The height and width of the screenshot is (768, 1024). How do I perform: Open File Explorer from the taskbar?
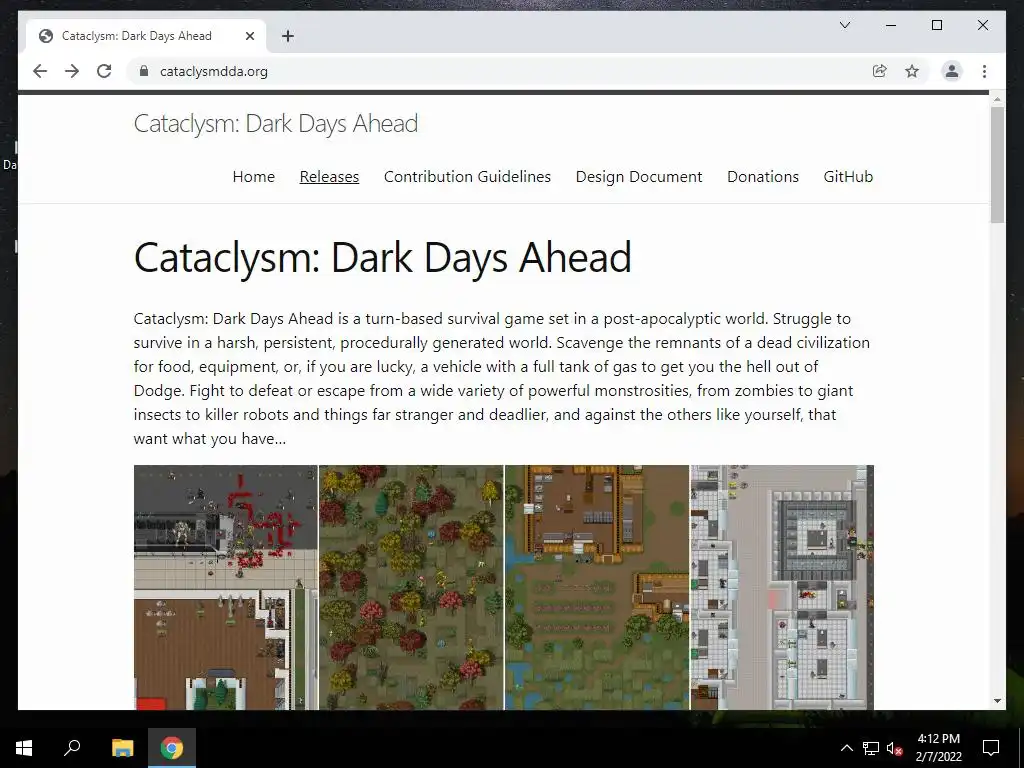(122, 748)
